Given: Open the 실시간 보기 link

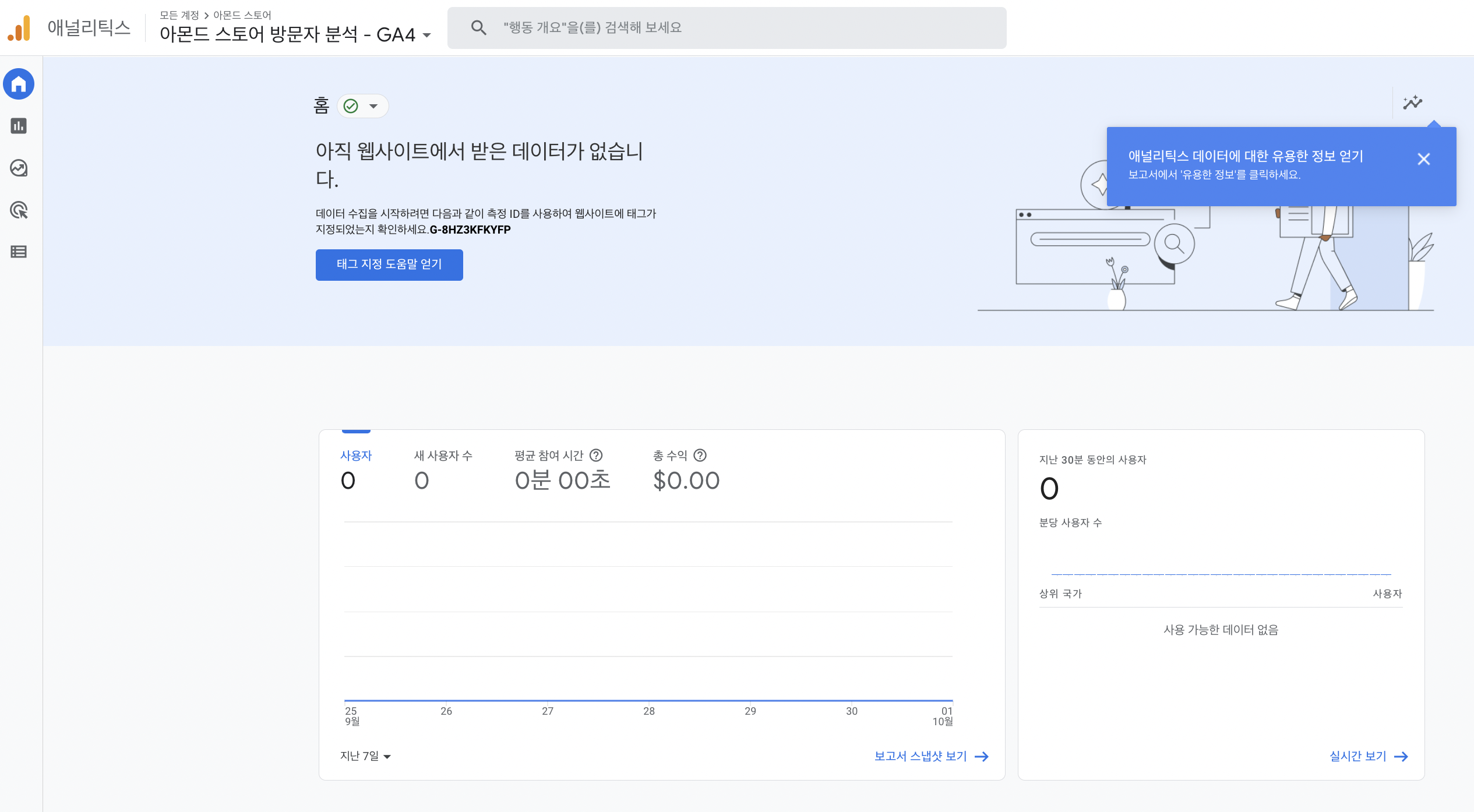Looking at the screenshot, I should coord(1368,756).
